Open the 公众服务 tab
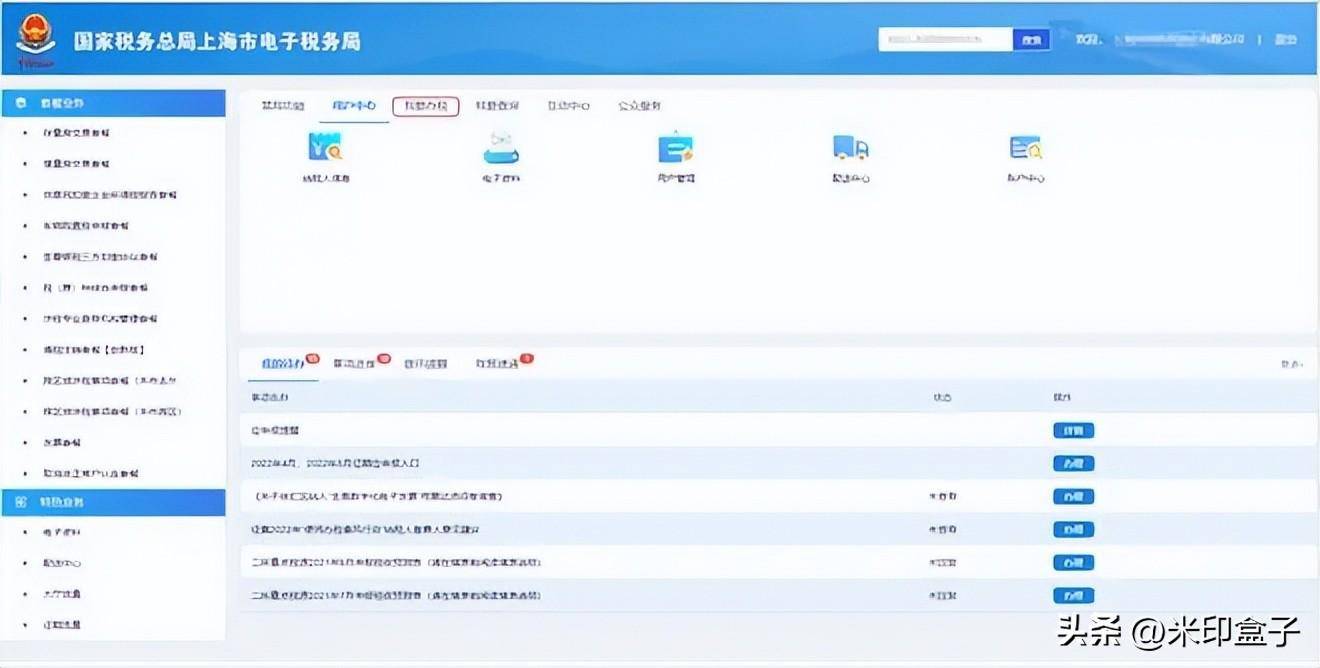Image resolution: width=1320 pixels, height=668 pixels. 638,106
